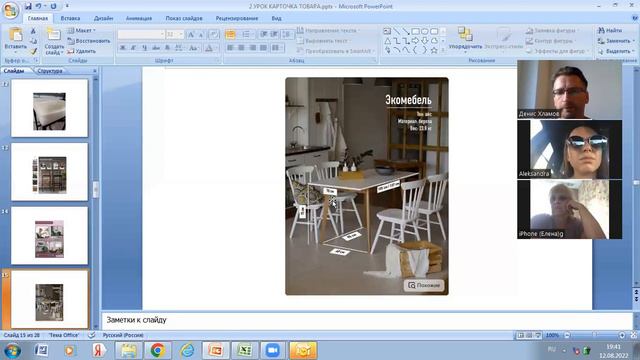
Task: Apply strikethrough formatting in the font group
Action: (156, 48)
